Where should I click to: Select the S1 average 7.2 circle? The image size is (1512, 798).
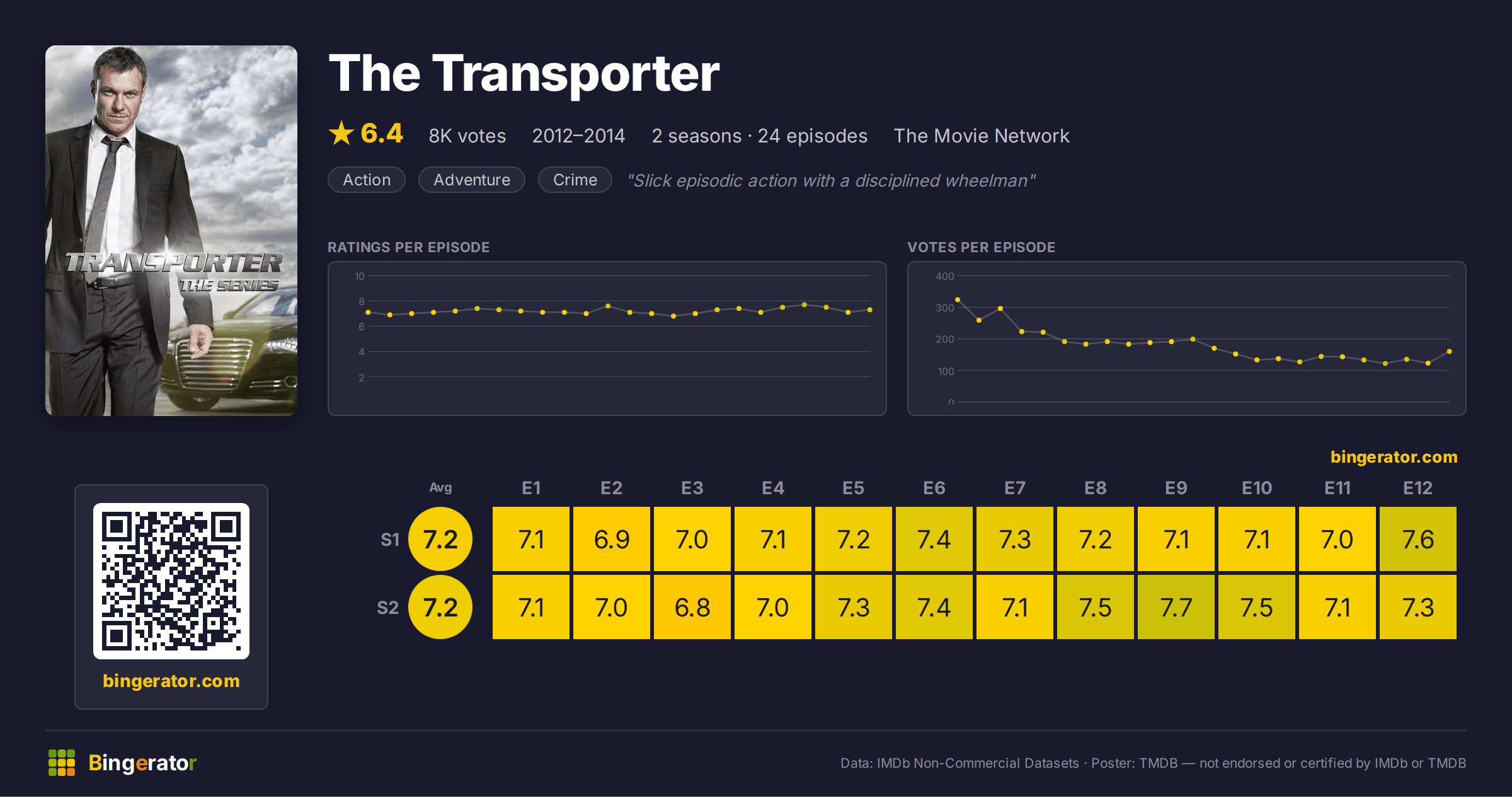tap(440, 539)
